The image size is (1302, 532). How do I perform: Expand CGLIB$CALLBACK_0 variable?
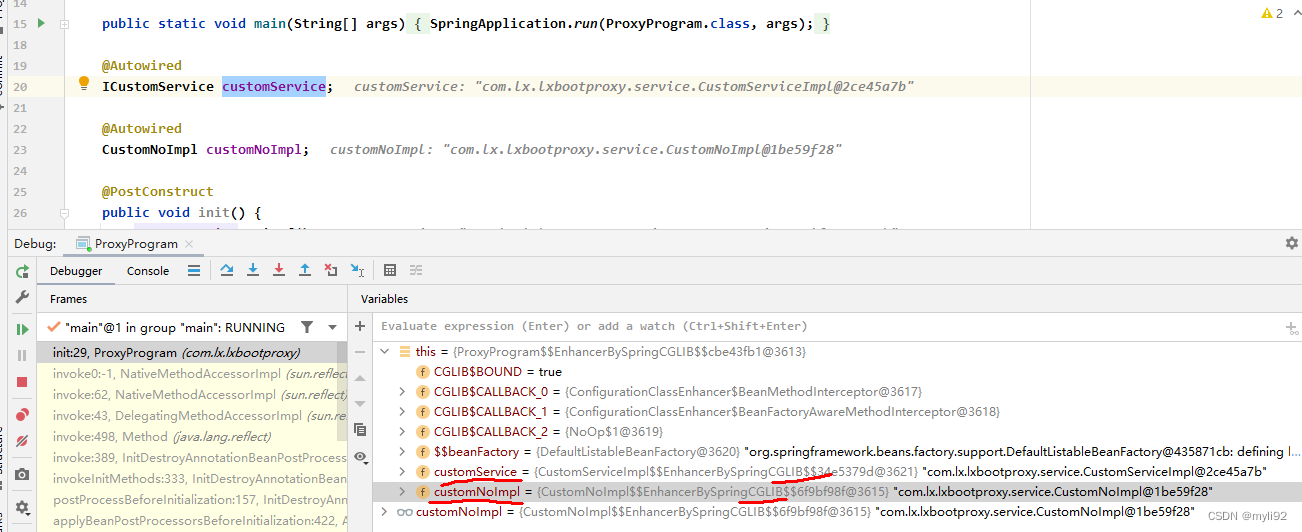403,392
